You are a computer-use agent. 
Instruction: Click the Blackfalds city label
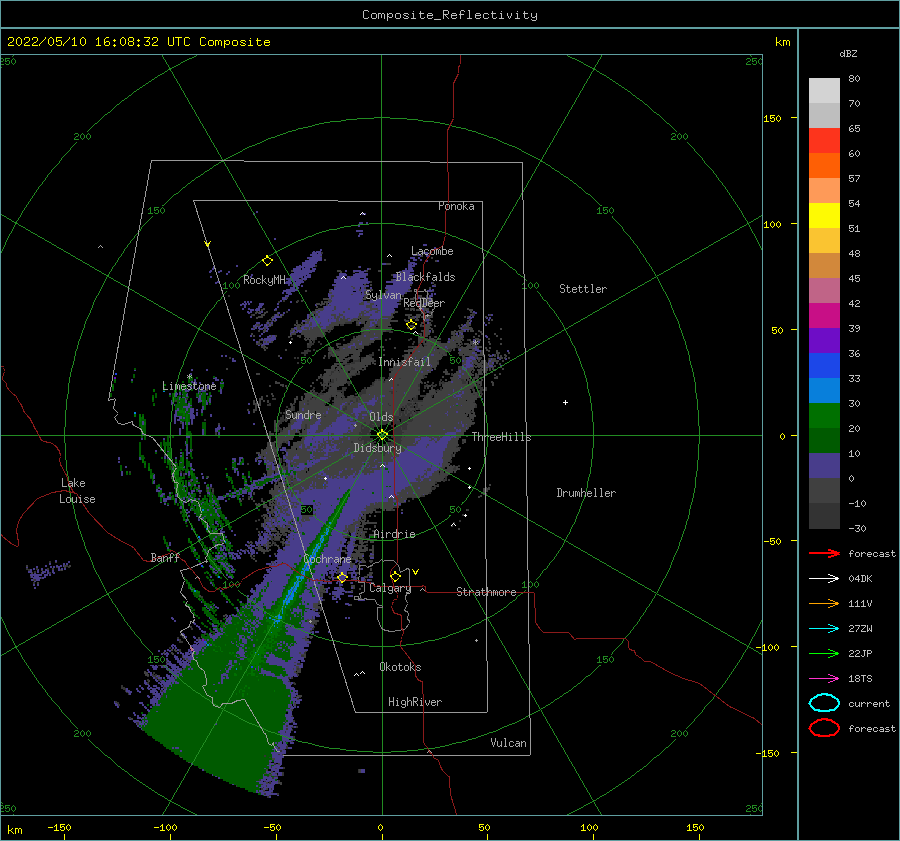425,277
